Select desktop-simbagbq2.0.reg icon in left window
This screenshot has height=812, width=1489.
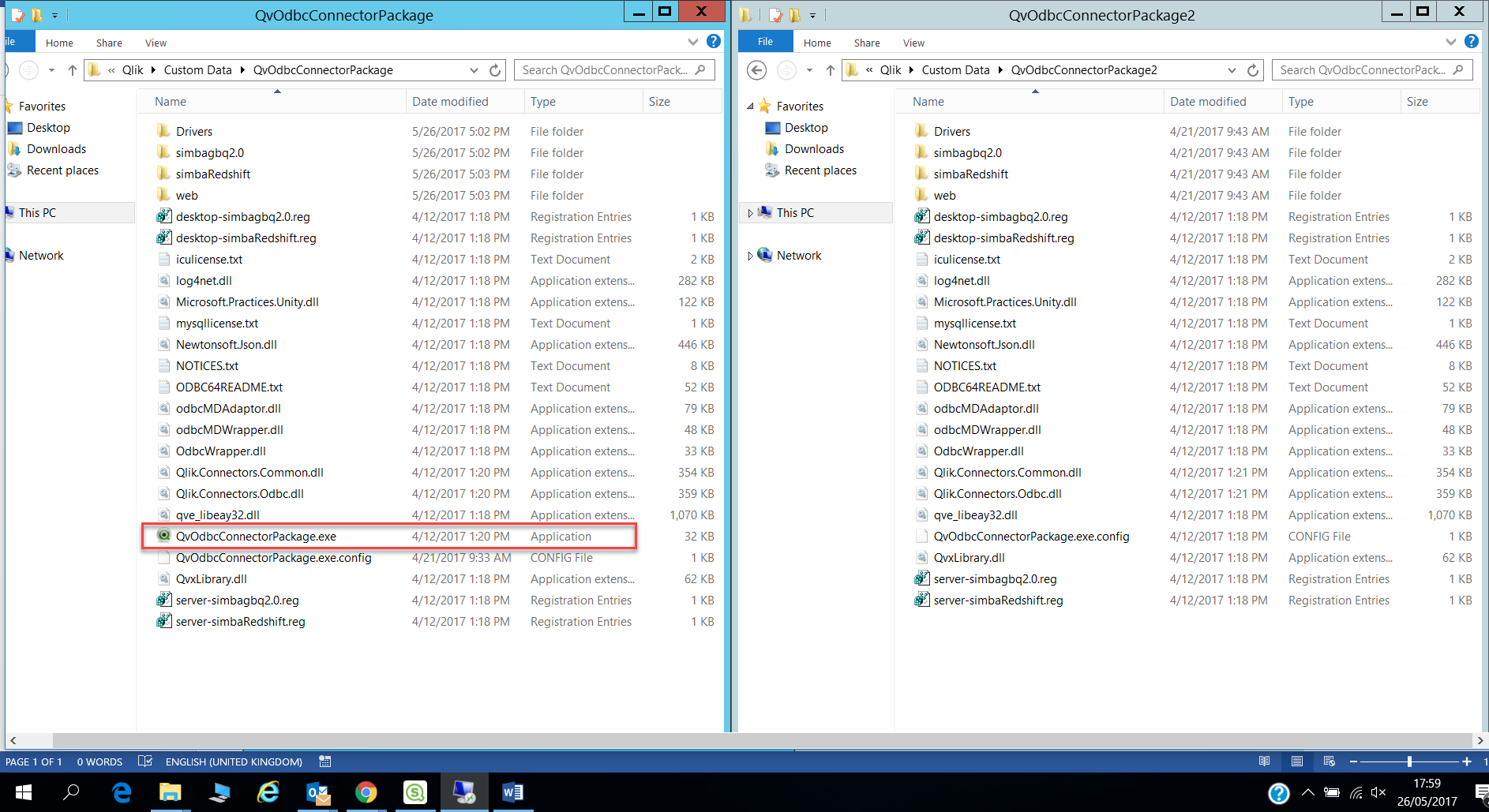point(163,216)
